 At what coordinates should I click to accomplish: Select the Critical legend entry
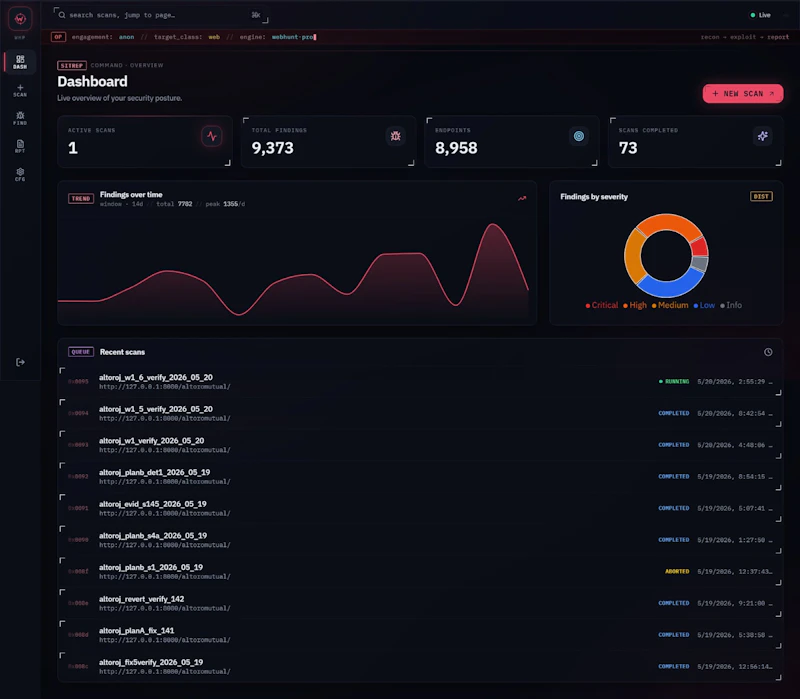tap(602, 305)
